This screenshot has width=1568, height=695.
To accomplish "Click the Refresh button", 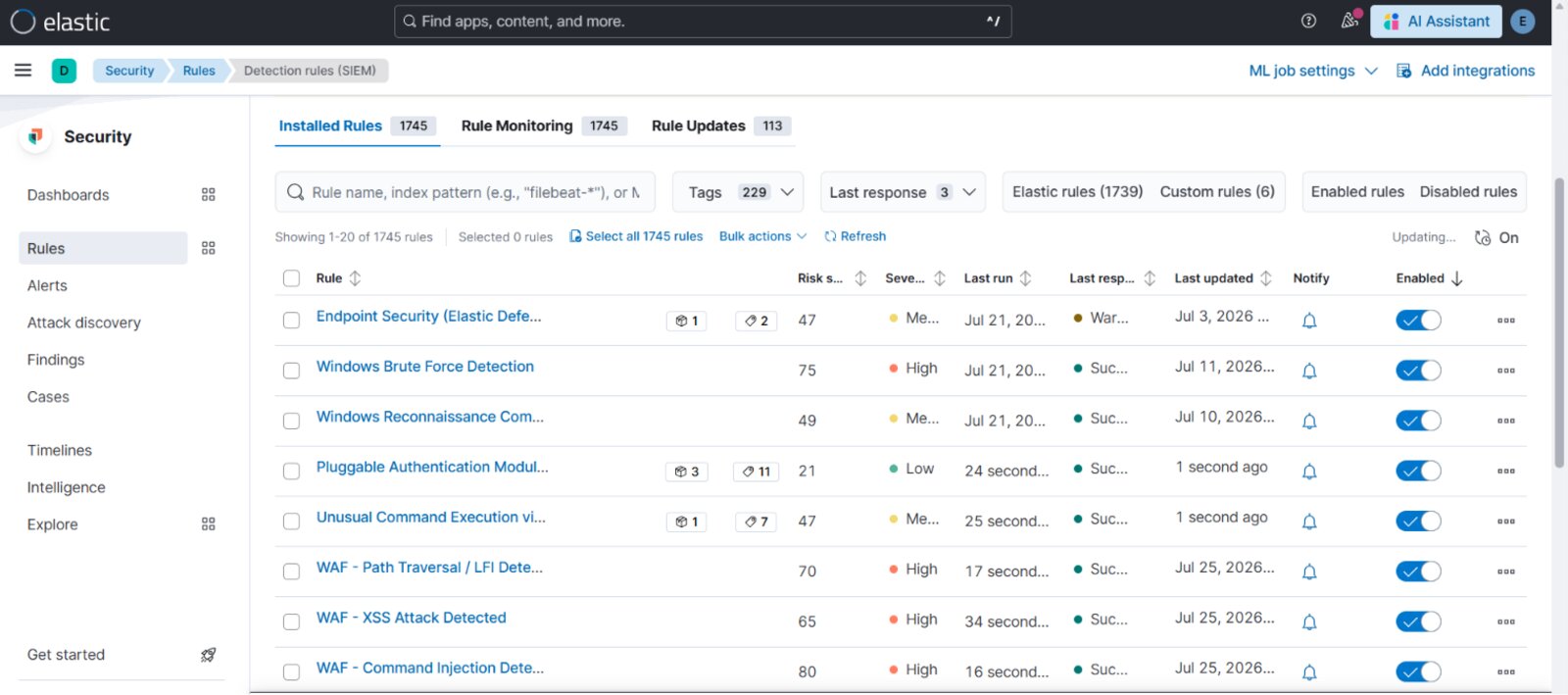I will pos(855,236).
